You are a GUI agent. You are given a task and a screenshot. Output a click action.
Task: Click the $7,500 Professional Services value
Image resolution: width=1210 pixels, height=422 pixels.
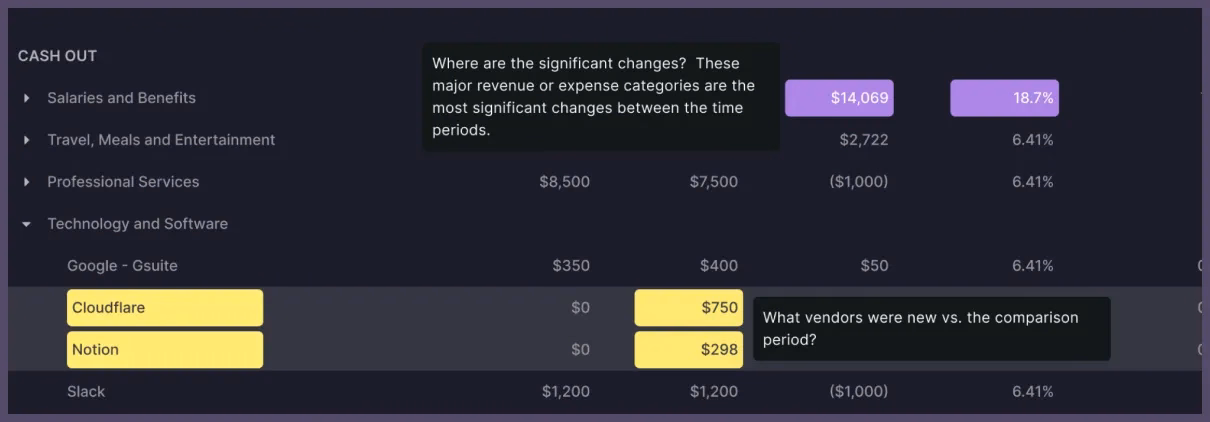click(x=713, y=182)
